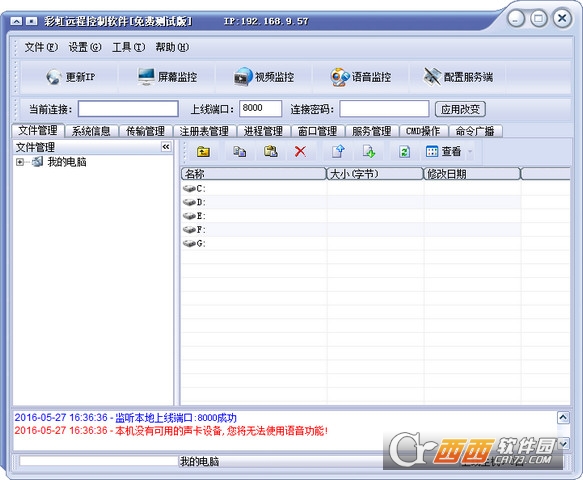Open the 文件(F) menu

pos(41,48)
